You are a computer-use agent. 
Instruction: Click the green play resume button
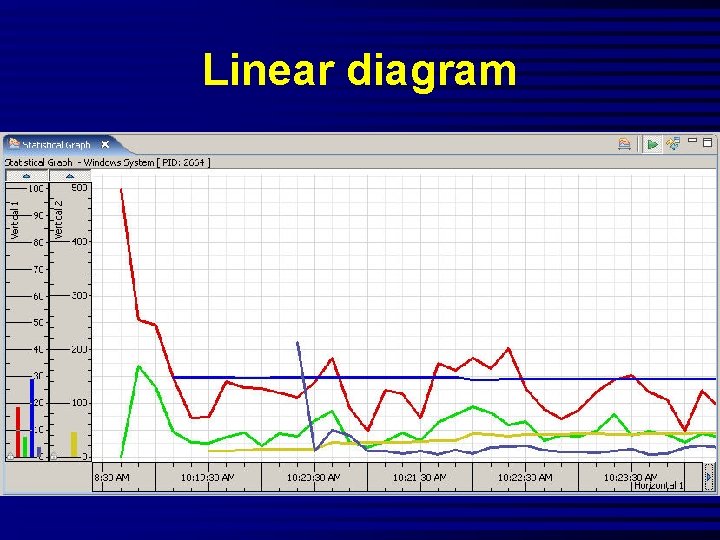(x=652, y=145)
